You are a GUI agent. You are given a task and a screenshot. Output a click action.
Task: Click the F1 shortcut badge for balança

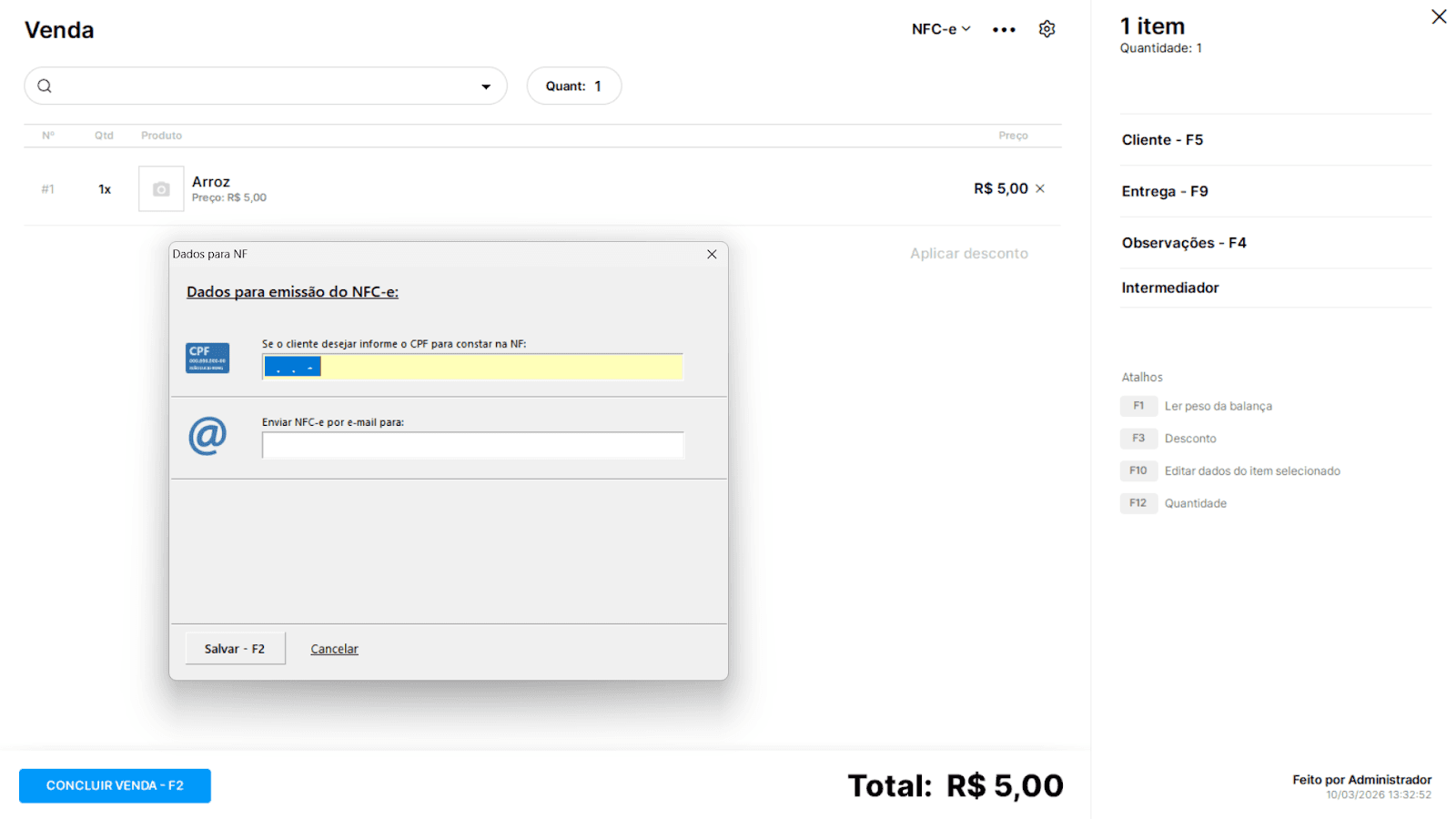[x=1138, y=406]
